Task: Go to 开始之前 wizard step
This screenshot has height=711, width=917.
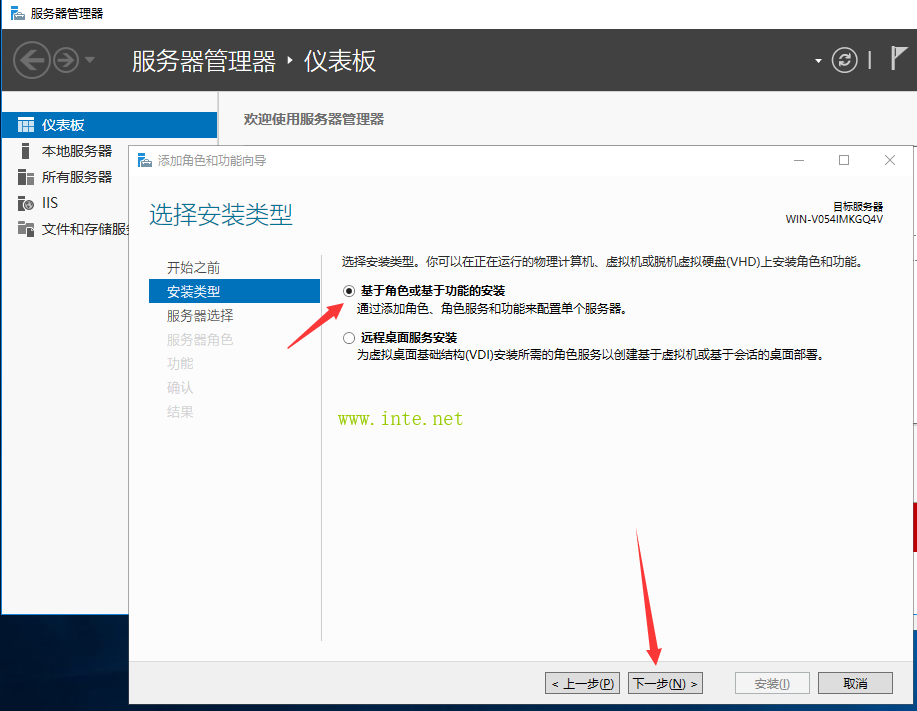Action: pos(193,268)
